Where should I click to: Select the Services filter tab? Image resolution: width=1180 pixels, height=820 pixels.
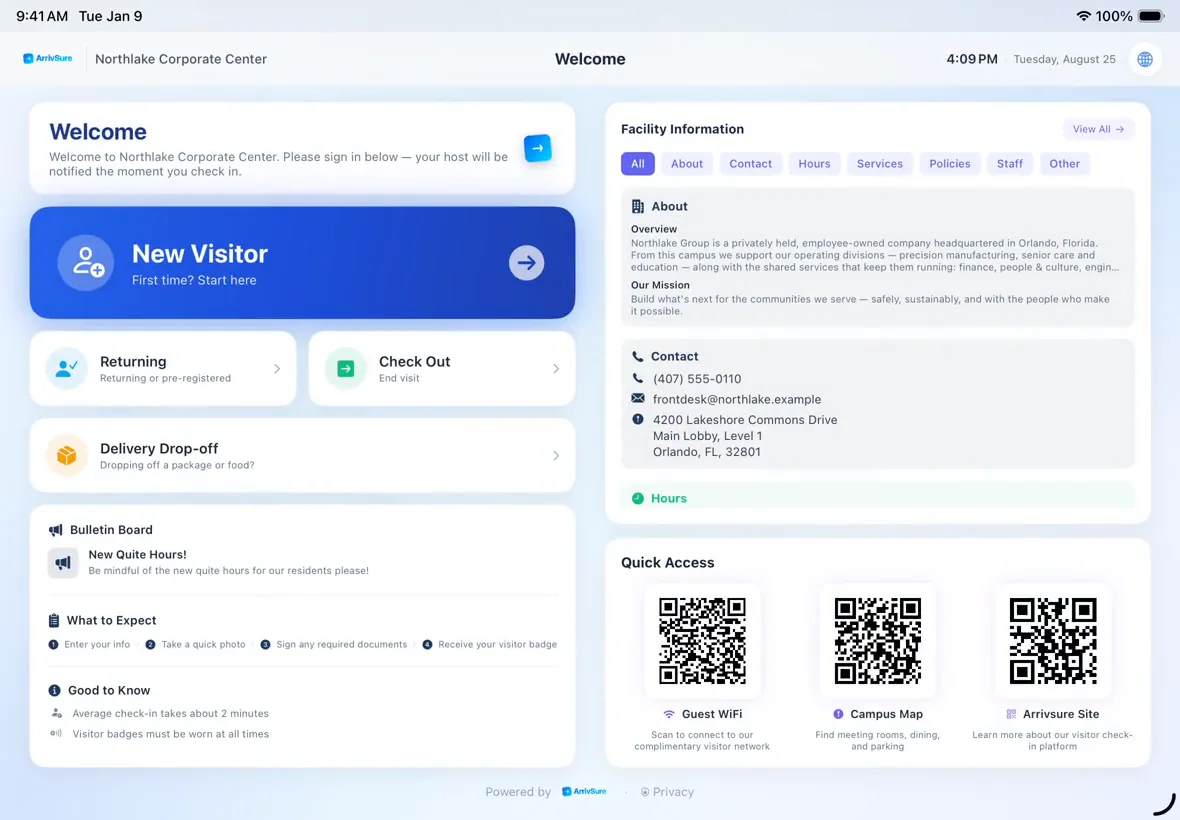point(880,163)
